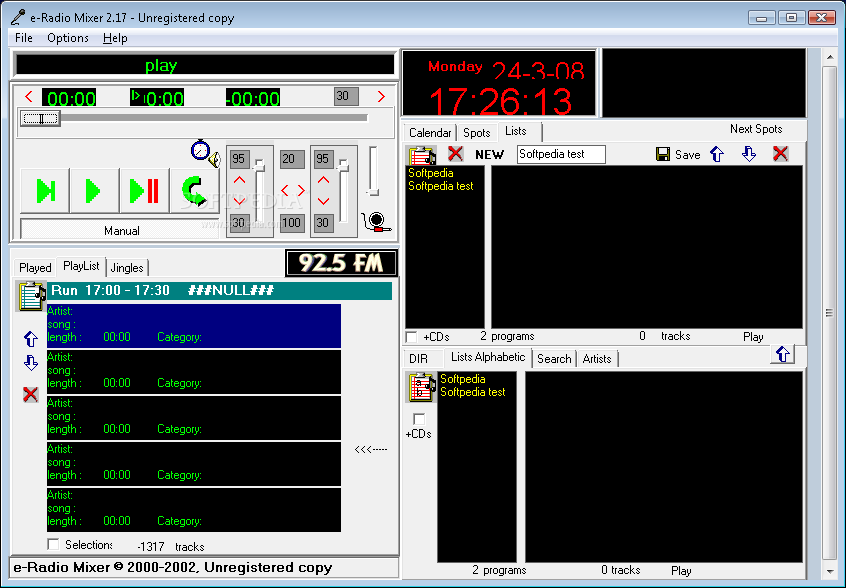
Task: Open the Options menu
Action: (x=68, y=38)
